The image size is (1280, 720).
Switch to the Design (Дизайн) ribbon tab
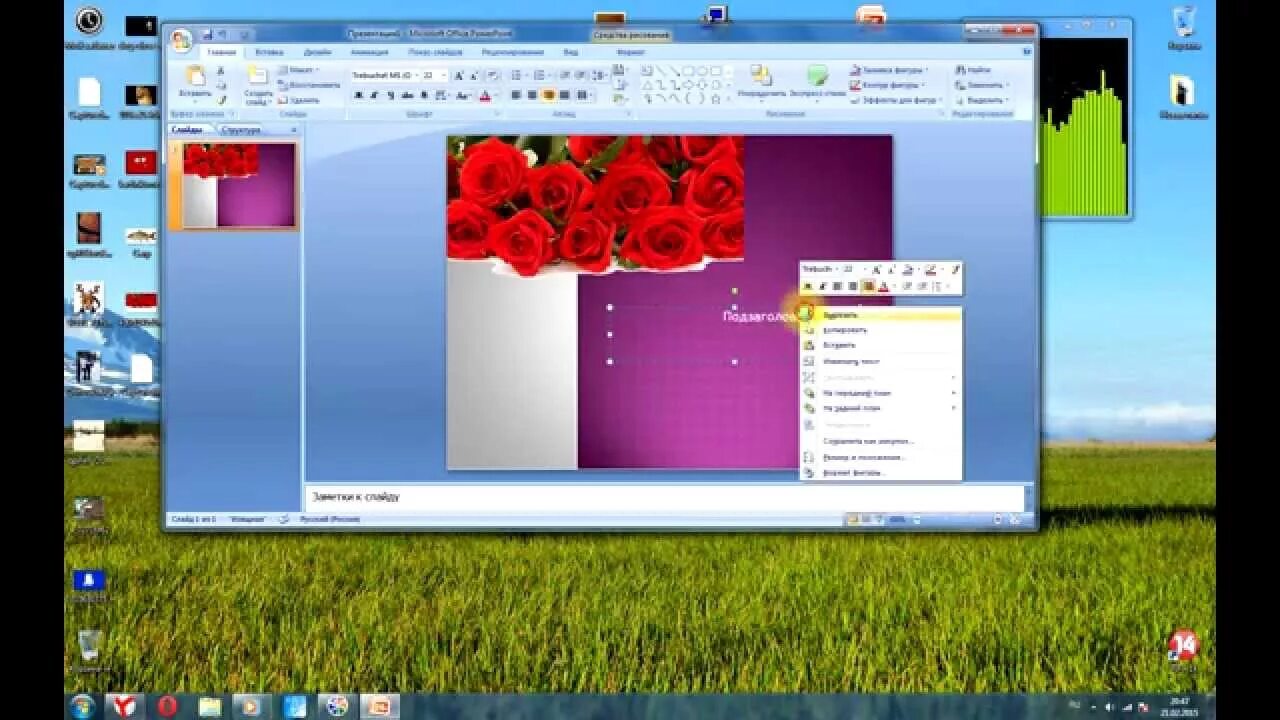318,52
